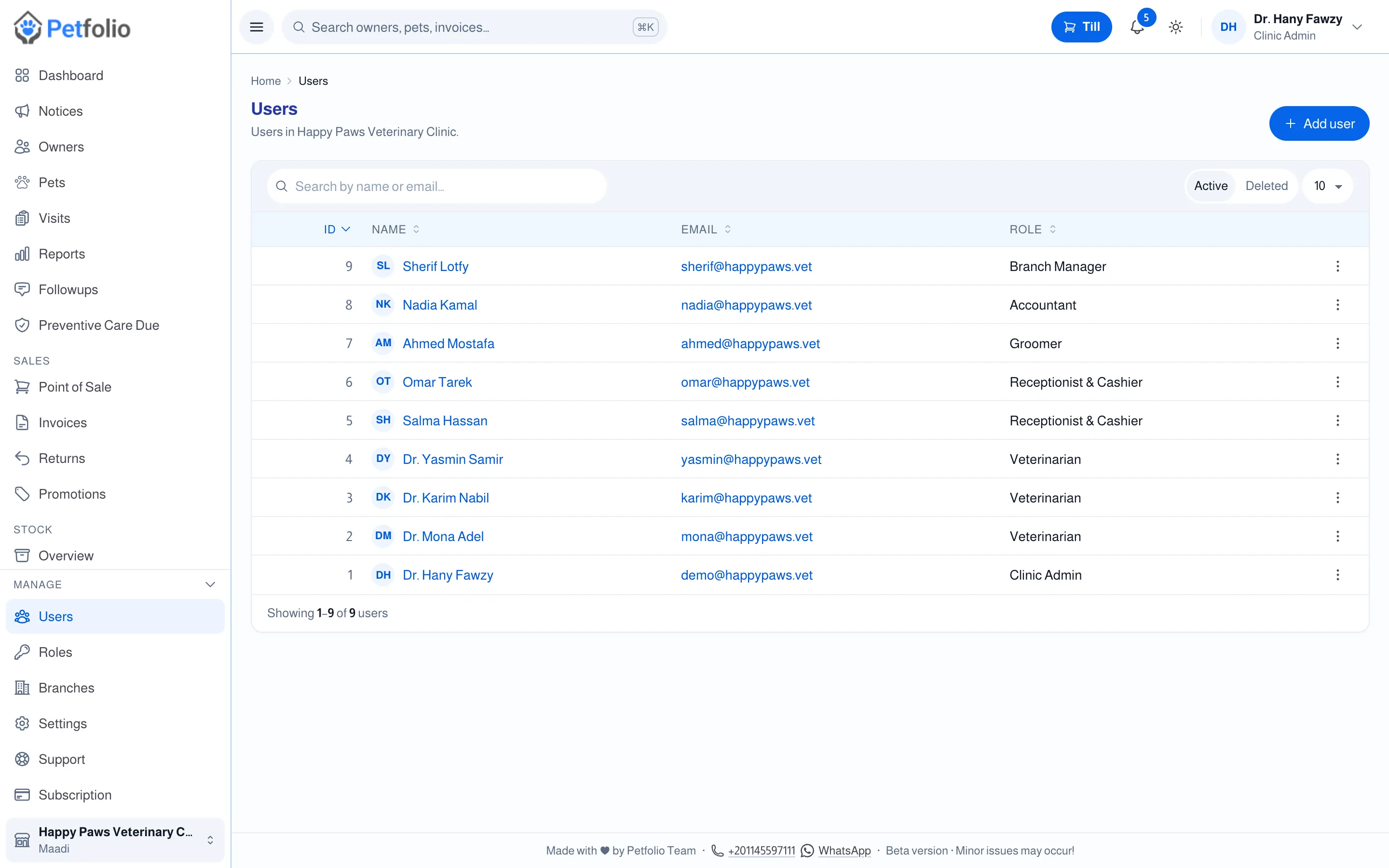1389x868 pixels.
Task: Focus the Search by name or email field
Action: tap(437, 186)
